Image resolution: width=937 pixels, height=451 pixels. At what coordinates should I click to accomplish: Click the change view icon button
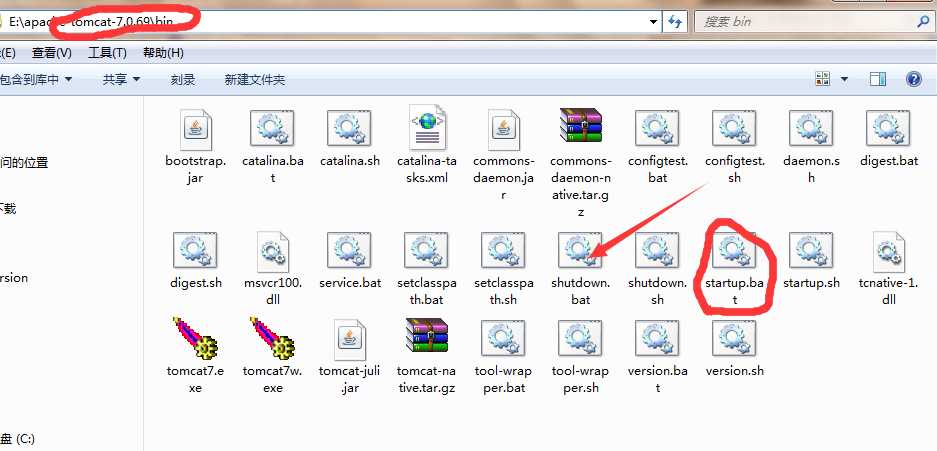pyautogui.click(x=823, y=79)
